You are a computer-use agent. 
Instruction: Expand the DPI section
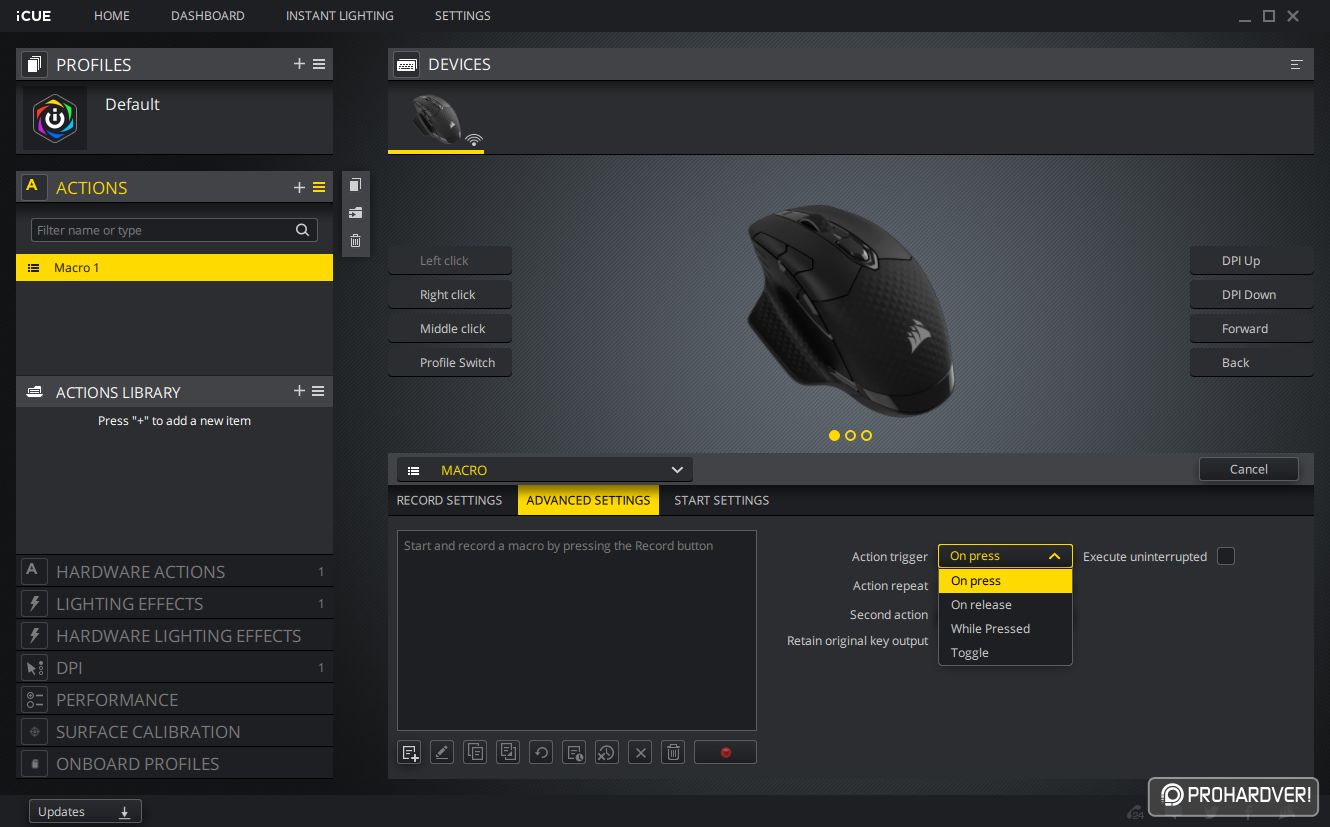point(174,667)
